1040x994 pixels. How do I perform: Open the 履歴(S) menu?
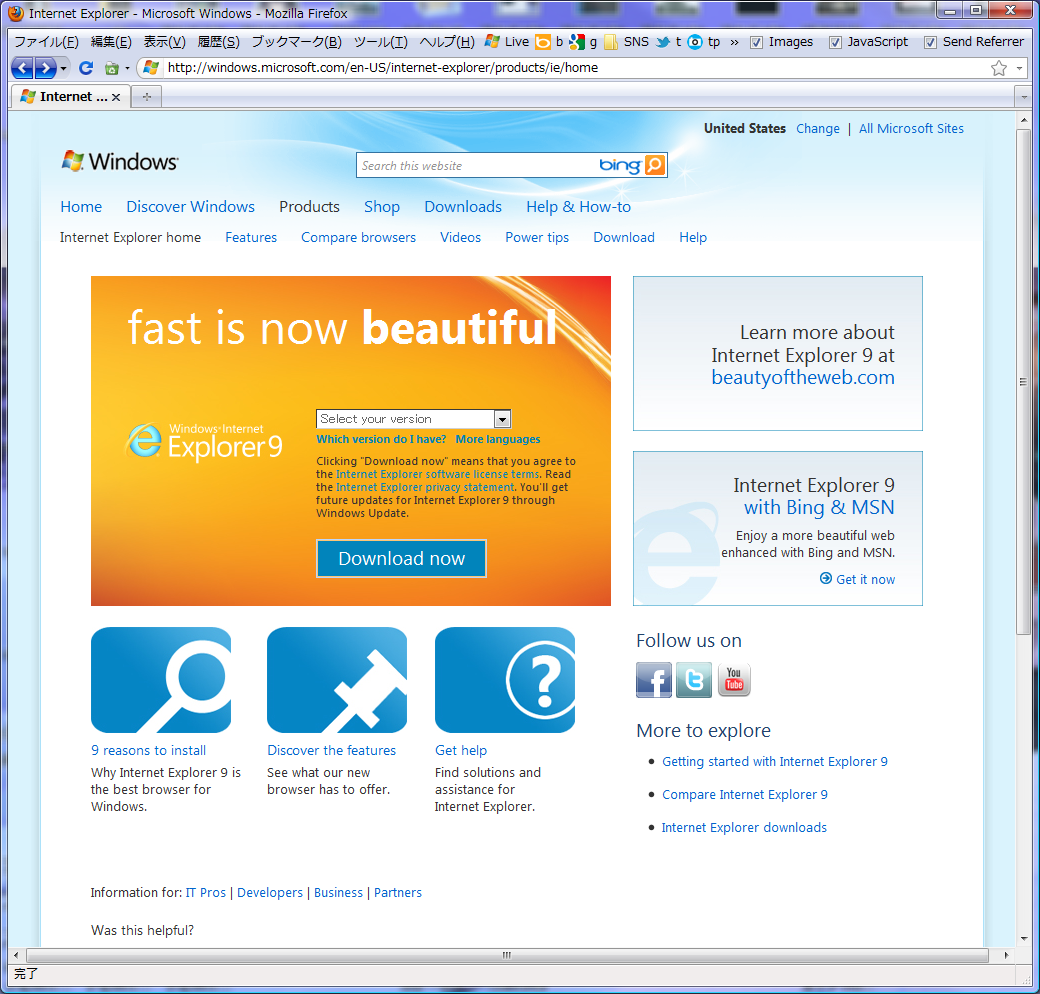[218, 42]
